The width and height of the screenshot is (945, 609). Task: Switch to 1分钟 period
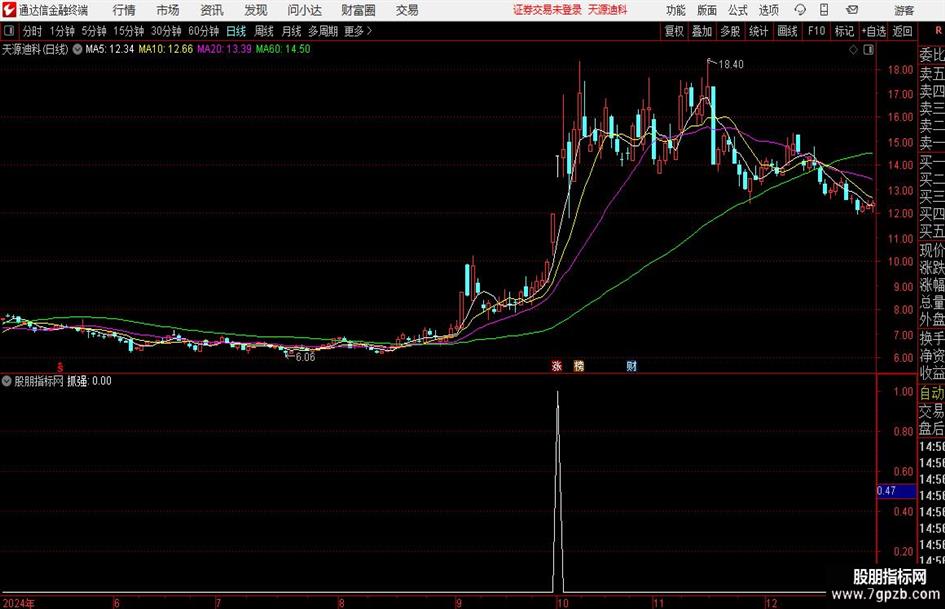click(x=62, y=31)
